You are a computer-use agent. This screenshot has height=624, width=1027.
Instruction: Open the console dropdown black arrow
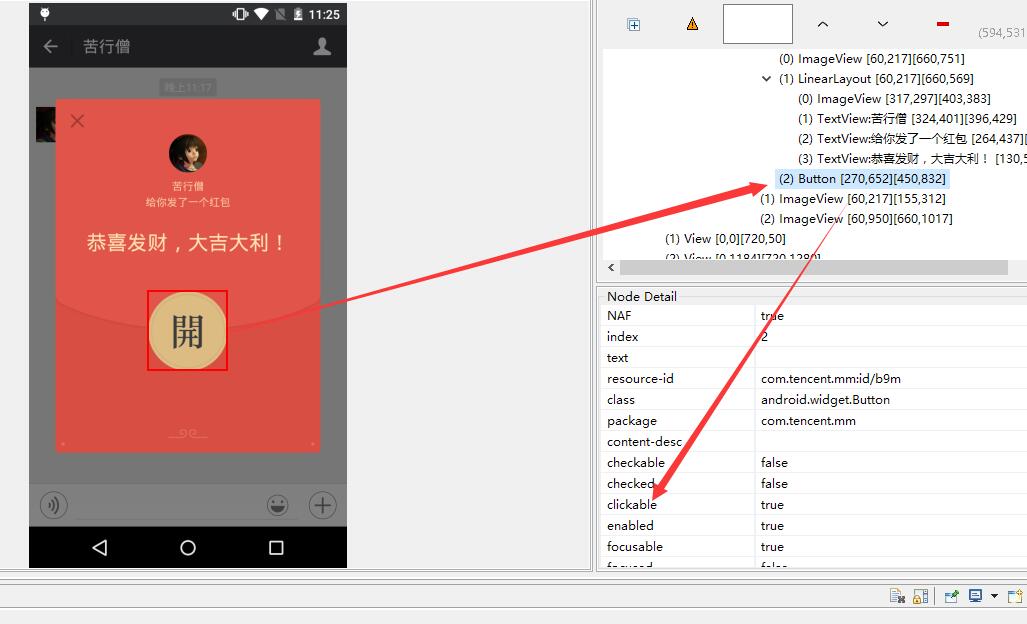994,596
